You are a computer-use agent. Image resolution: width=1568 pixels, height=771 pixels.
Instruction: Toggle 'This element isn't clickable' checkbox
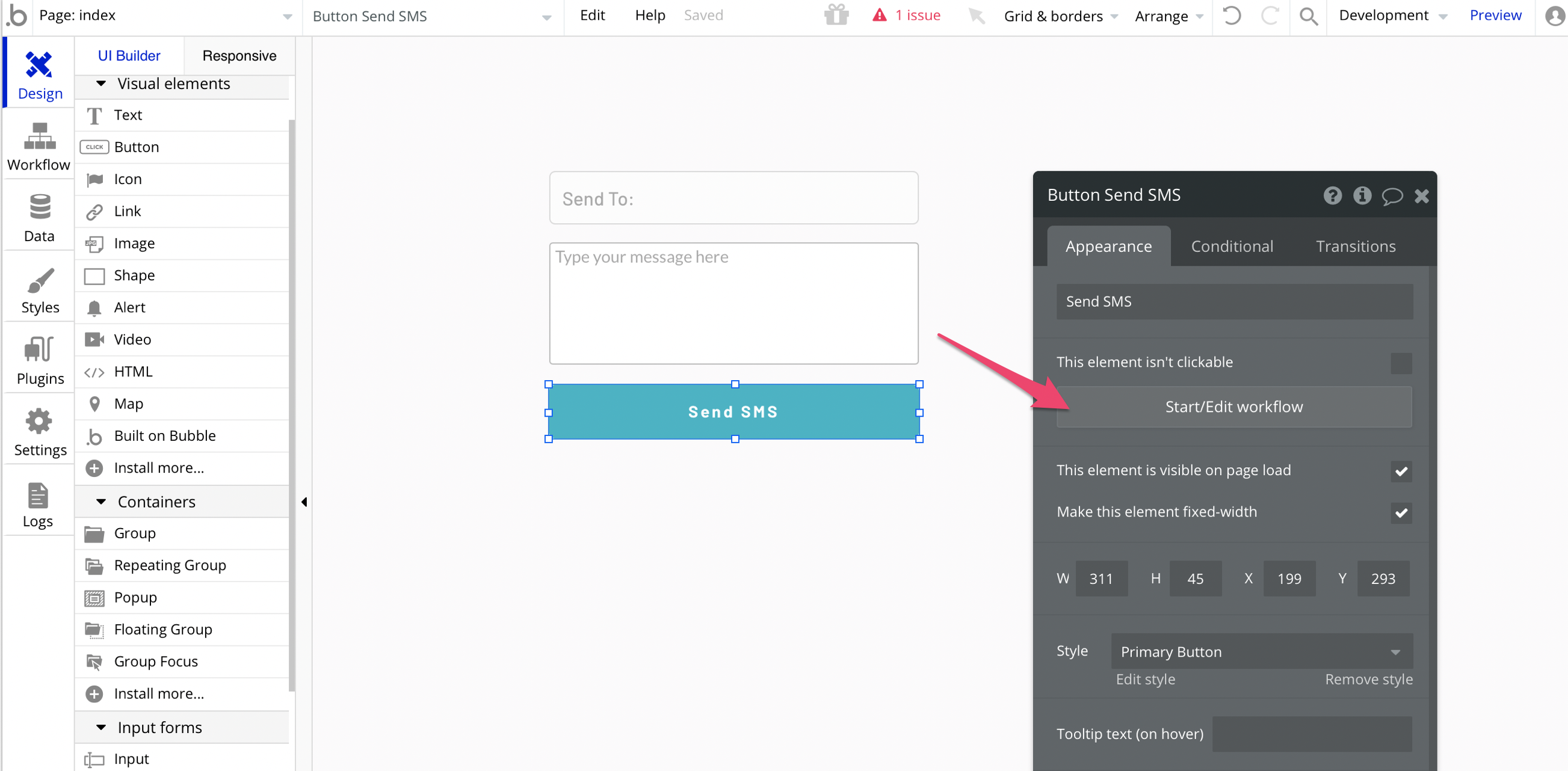pyautogui.click(x=1401, y=363)
